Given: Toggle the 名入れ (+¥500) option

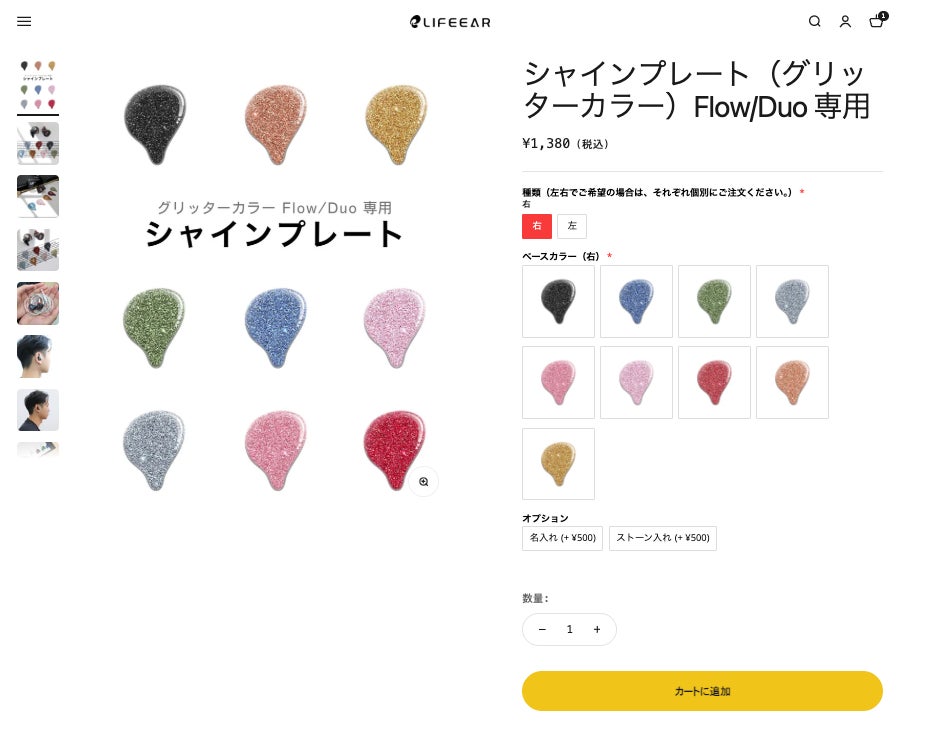Looking at the screenshot, I should 562,538.
